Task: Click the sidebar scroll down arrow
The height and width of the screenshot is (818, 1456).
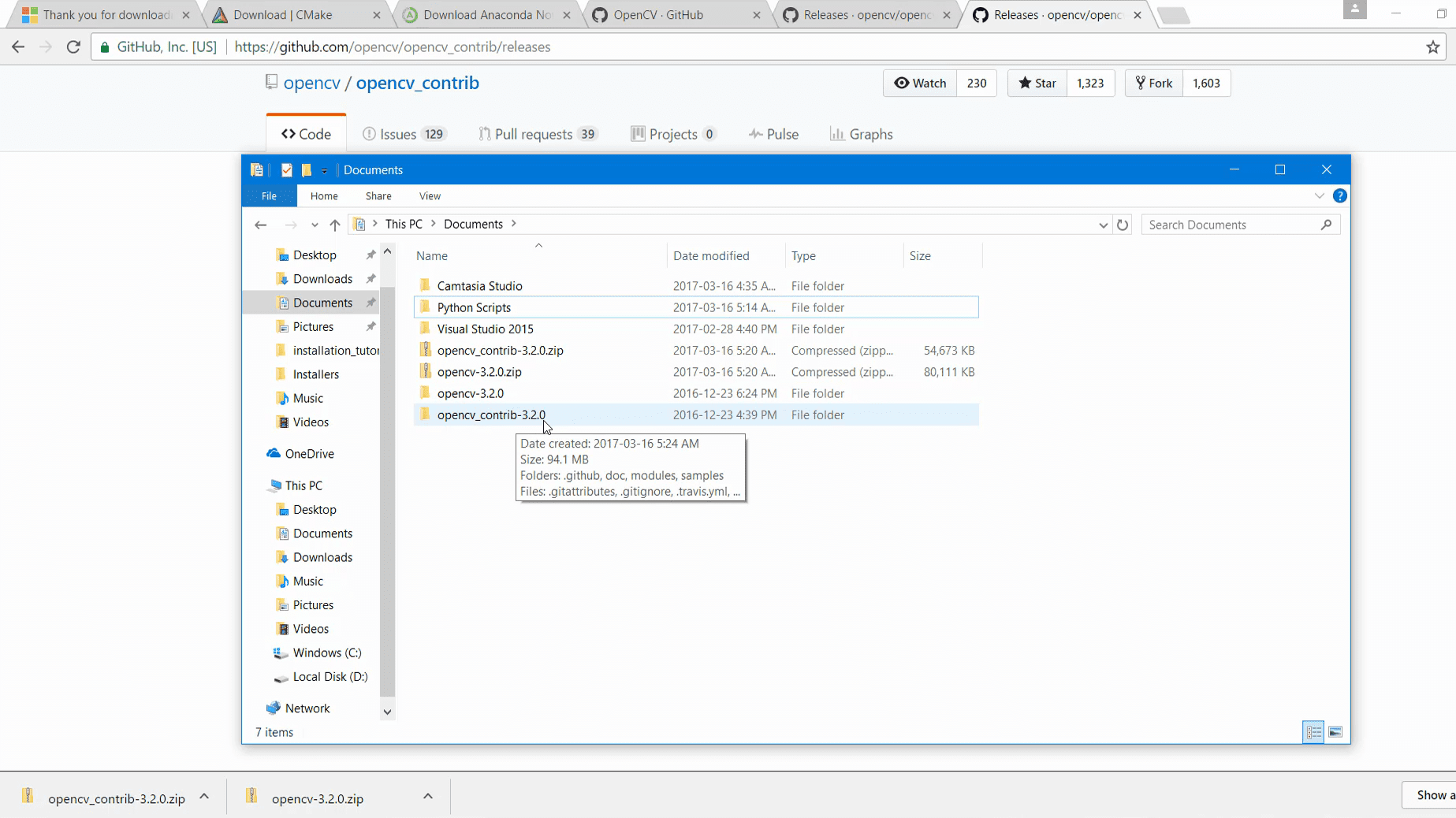Action: pos(387,712)
